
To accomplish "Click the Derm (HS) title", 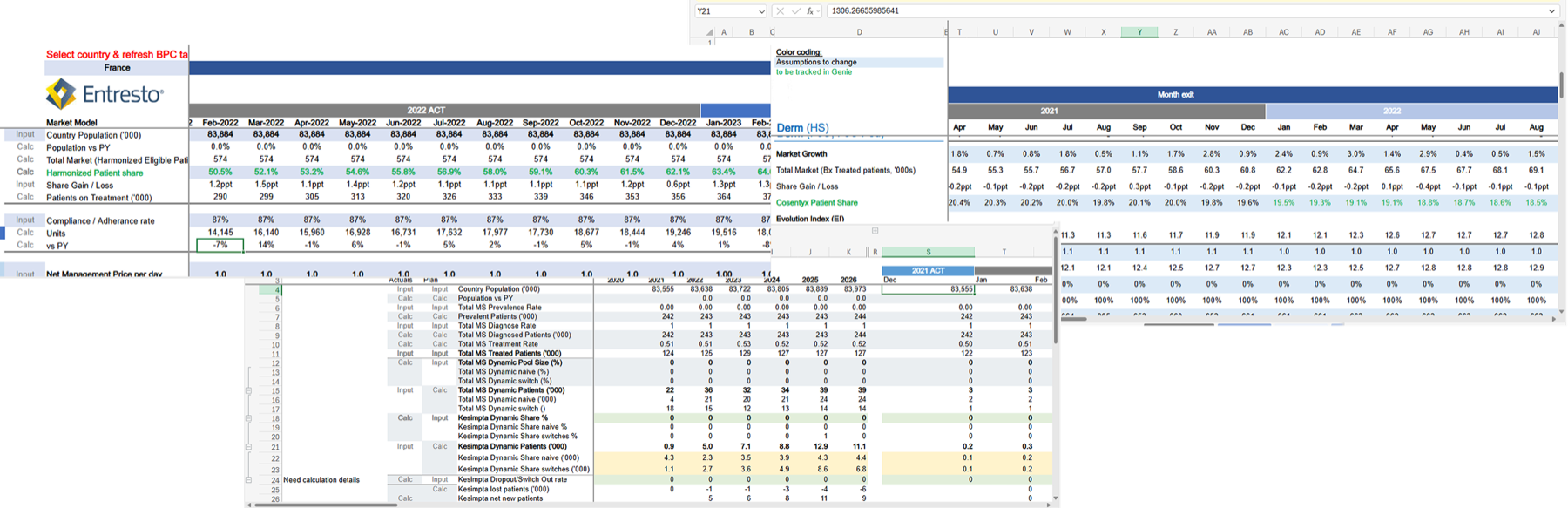I will click(802, 127).
